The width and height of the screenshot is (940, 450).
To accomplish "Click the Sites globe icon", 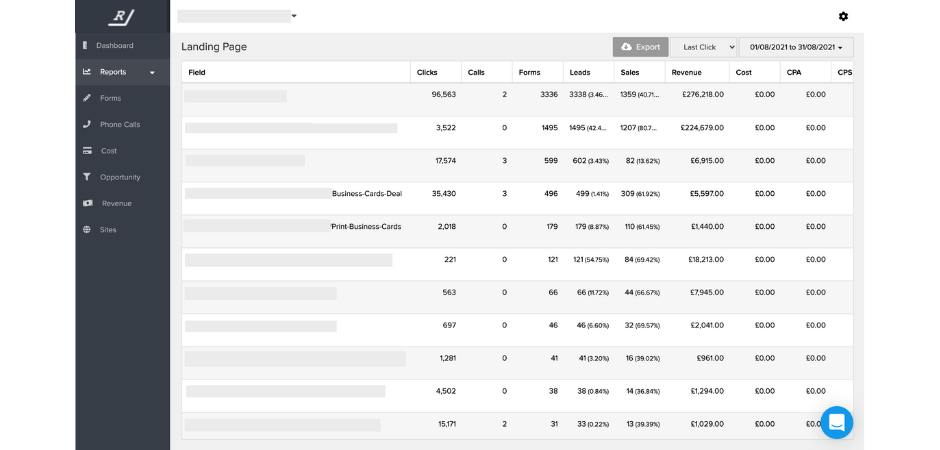I will [87, 230].
